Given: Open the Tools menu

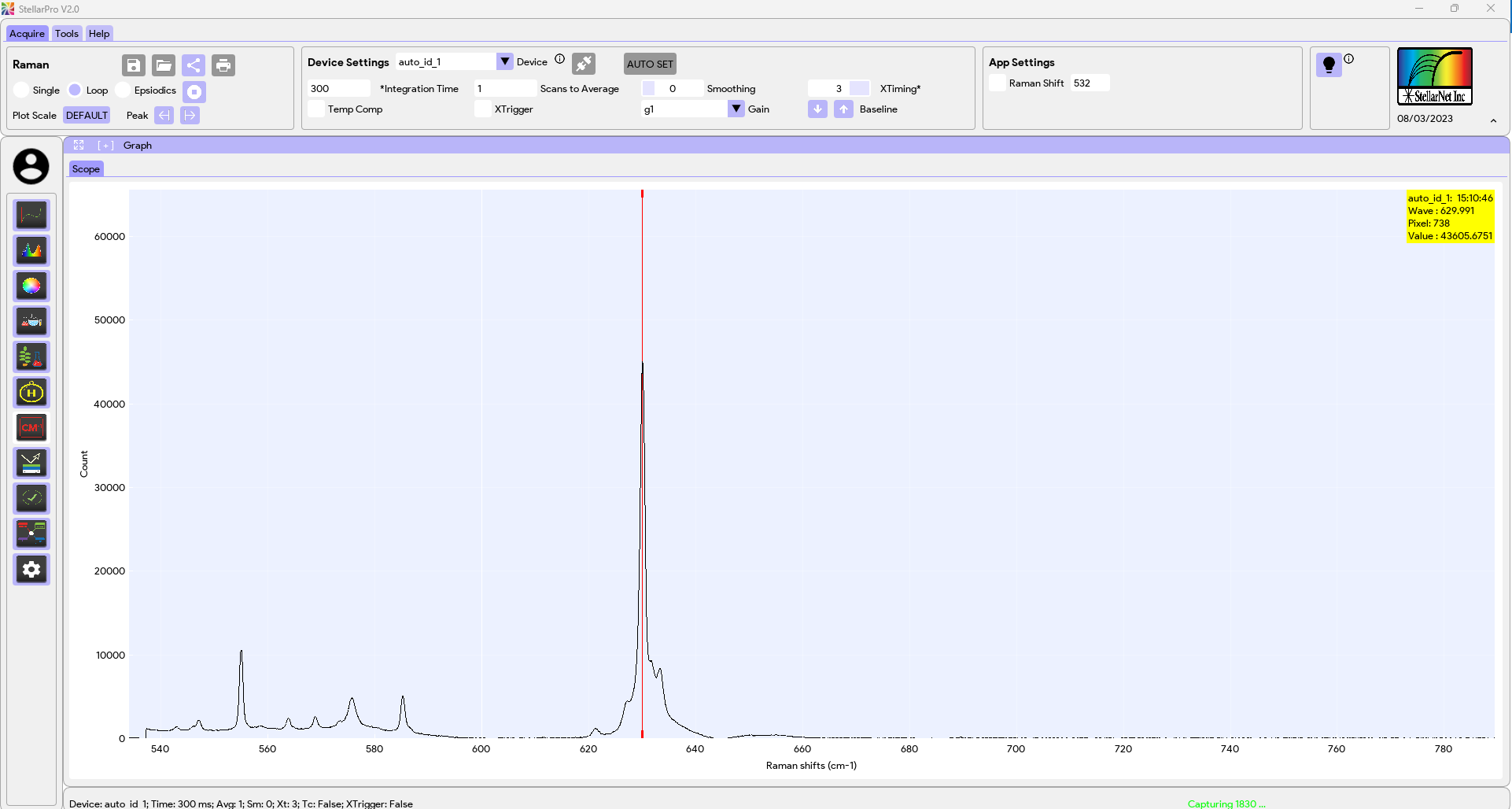Looking at the screenshot, I should (66, 33).
